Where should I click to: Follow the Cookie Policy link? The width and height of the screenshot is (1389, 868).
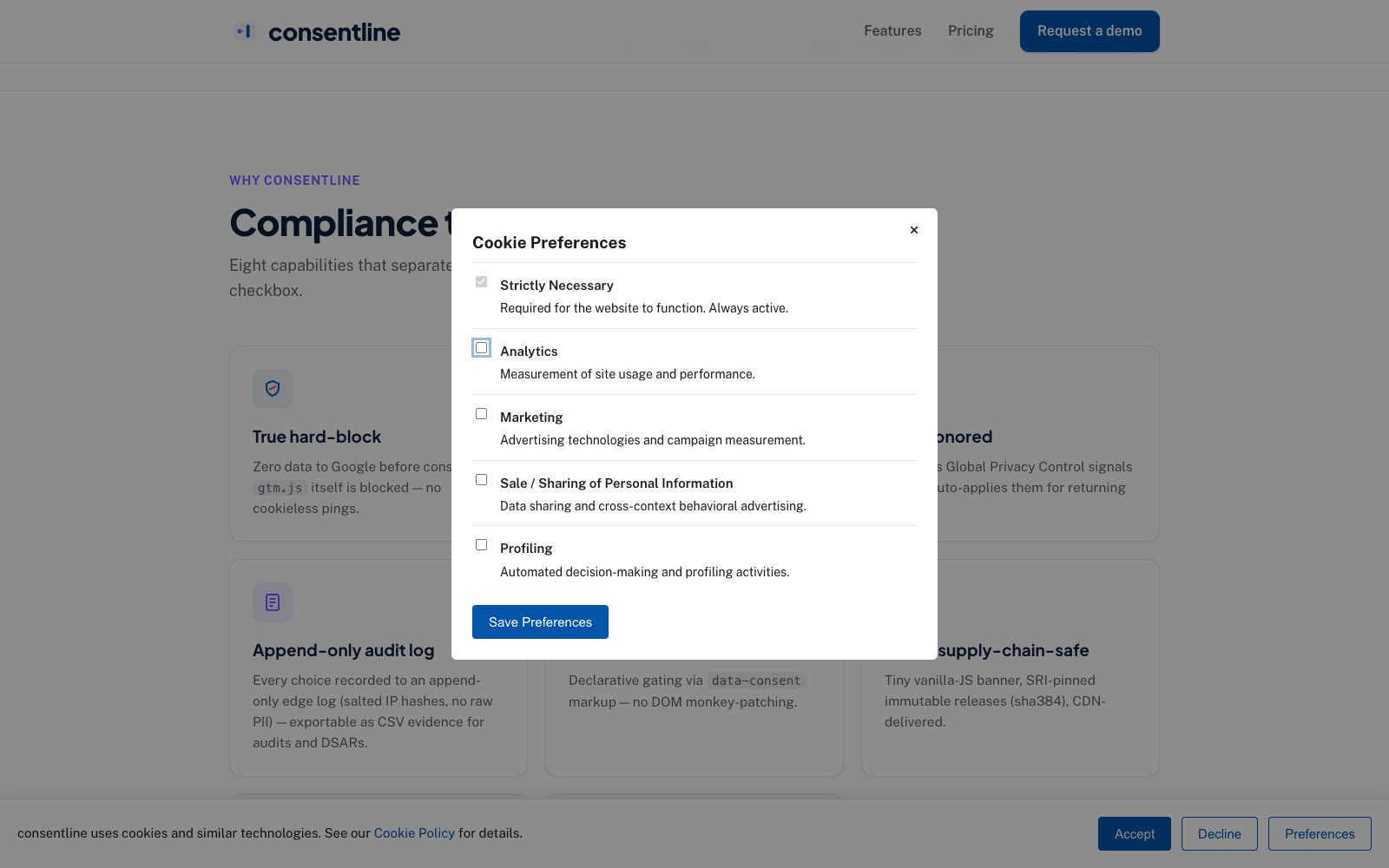[x=414, y=833]
